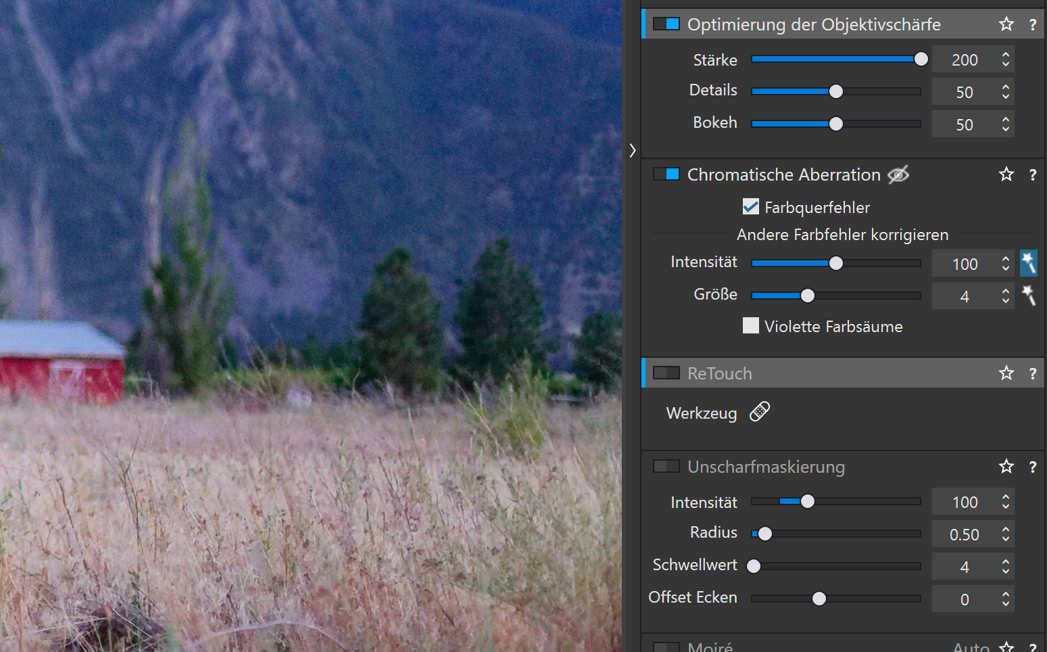1047x652 pixels.
Task: Click the ReTouch repair tool bandage icon
Action: tap(760, 412)
